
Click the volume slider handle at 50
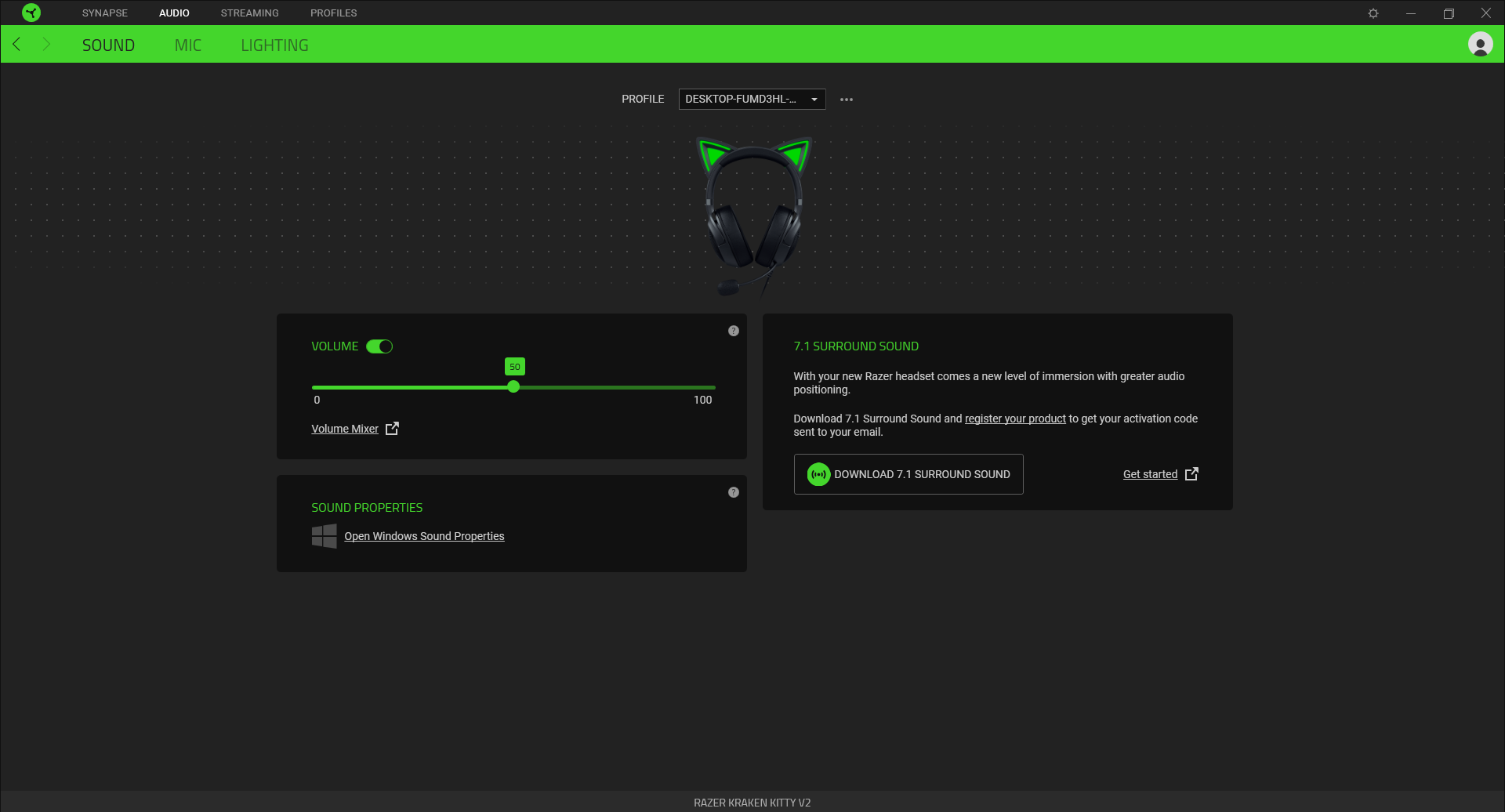513,387
